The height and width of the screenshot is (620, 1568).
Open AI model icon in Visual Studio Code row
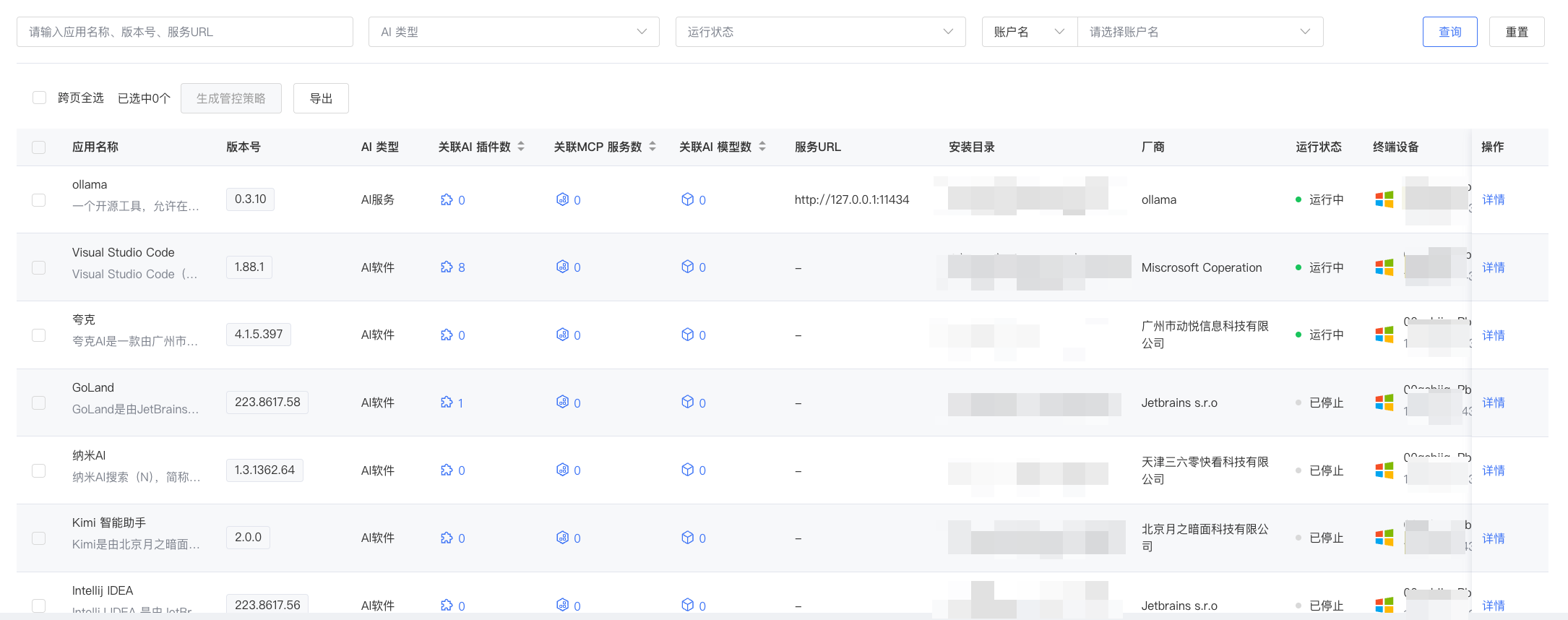click(687, 267)
